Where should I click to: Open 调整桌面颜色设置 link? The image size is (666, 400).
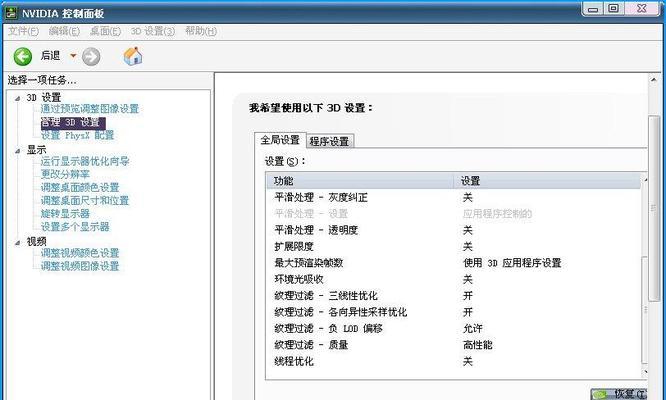tap(80, 188)
